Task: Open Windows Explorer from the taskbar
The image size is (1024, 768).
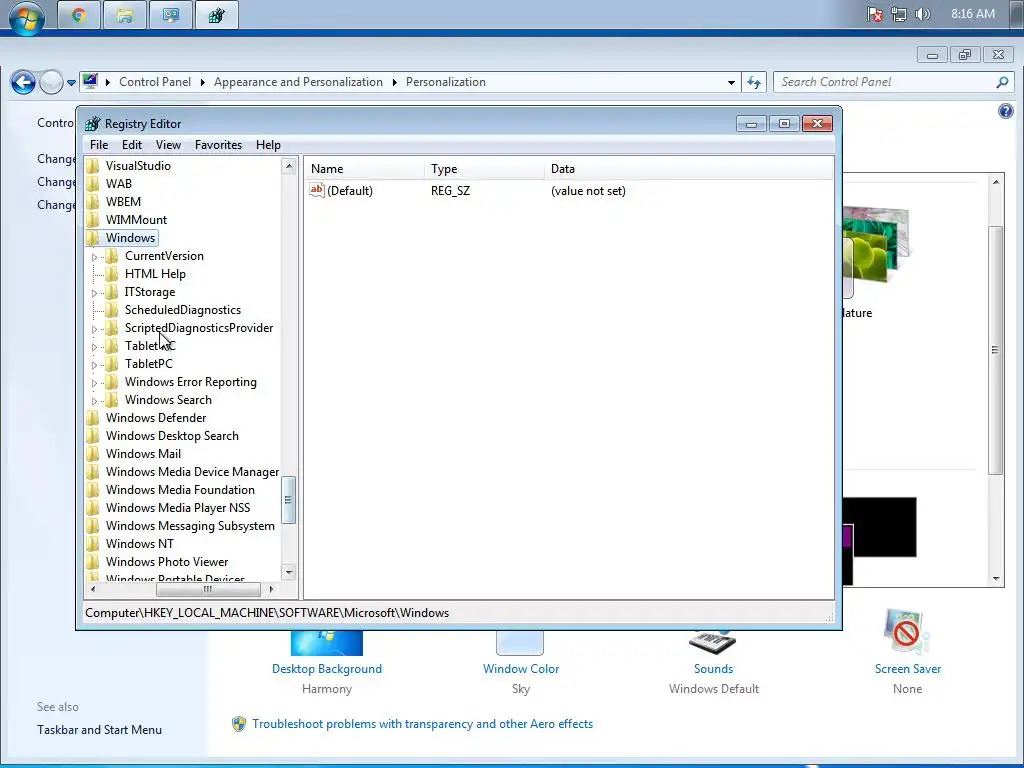Action: tap(125, 15)
